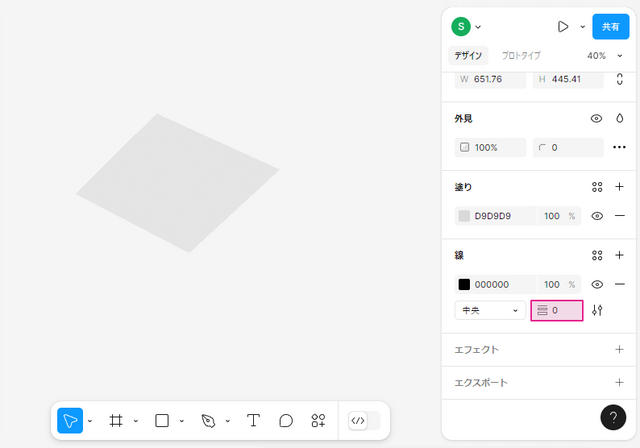
Task: Toggle layer visibility eye in 外見 section
Action: pos(596,118)
